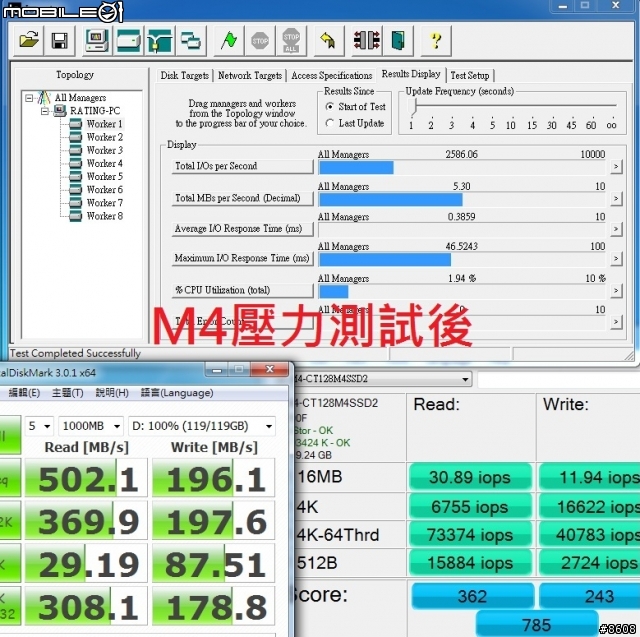
Task: Stop all tests STOP ALL icon
Action: pyautogui.click(x=291, y=41)
